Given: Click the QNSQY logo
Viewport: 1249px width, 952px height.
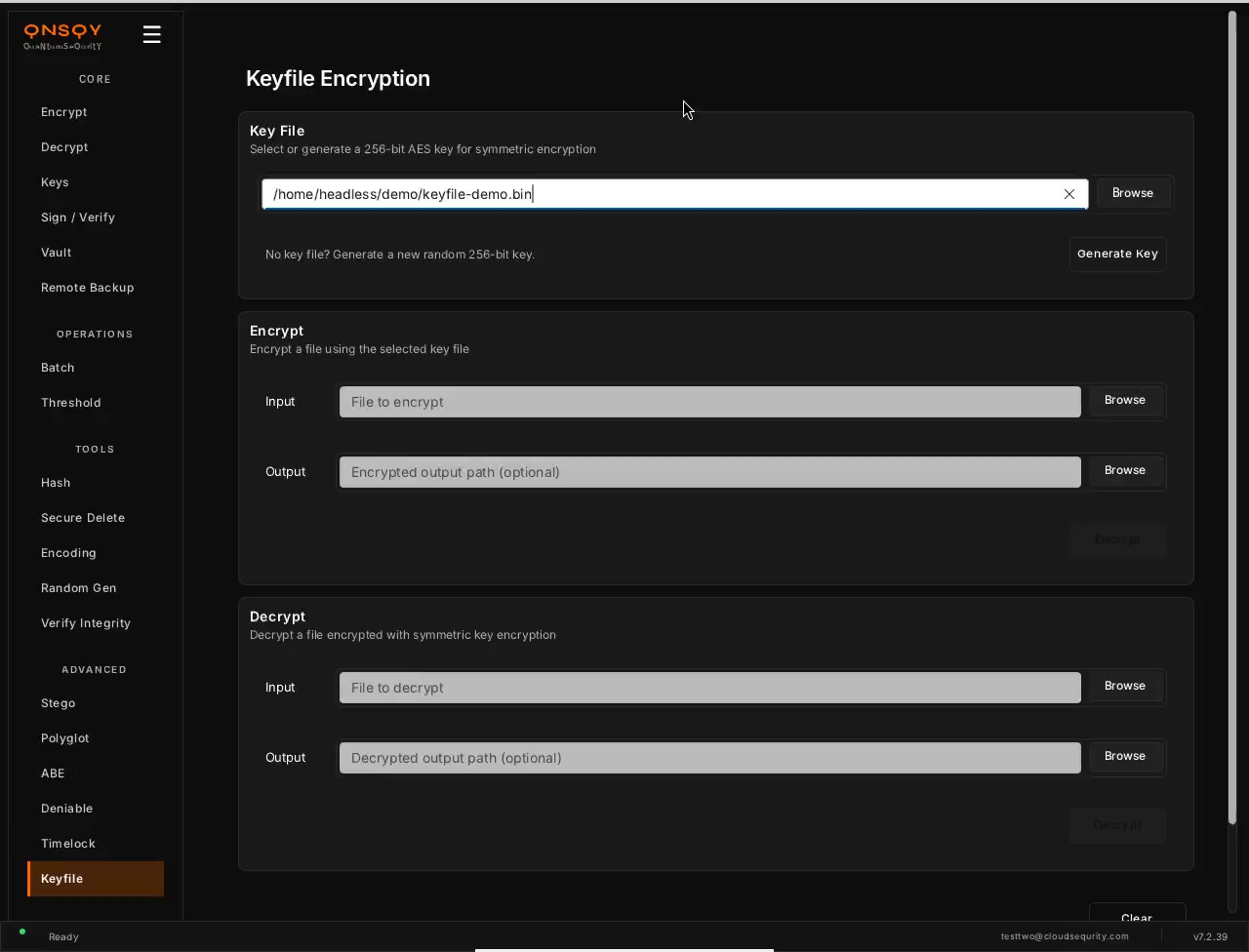Looking at the screenshot, I should coord(62,36).
